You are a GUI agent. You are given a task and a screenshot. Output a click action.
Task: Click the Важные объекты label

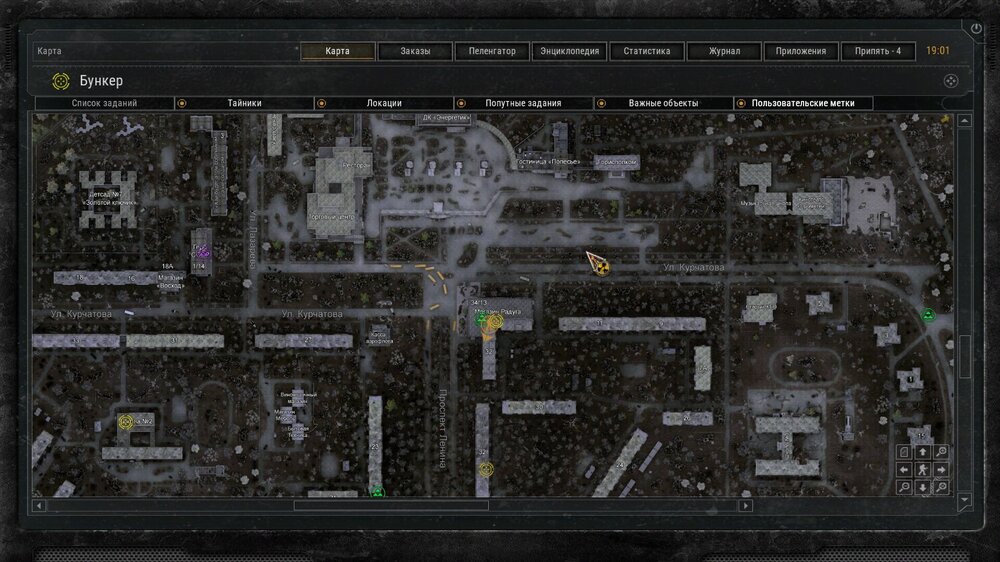point(663,103)
